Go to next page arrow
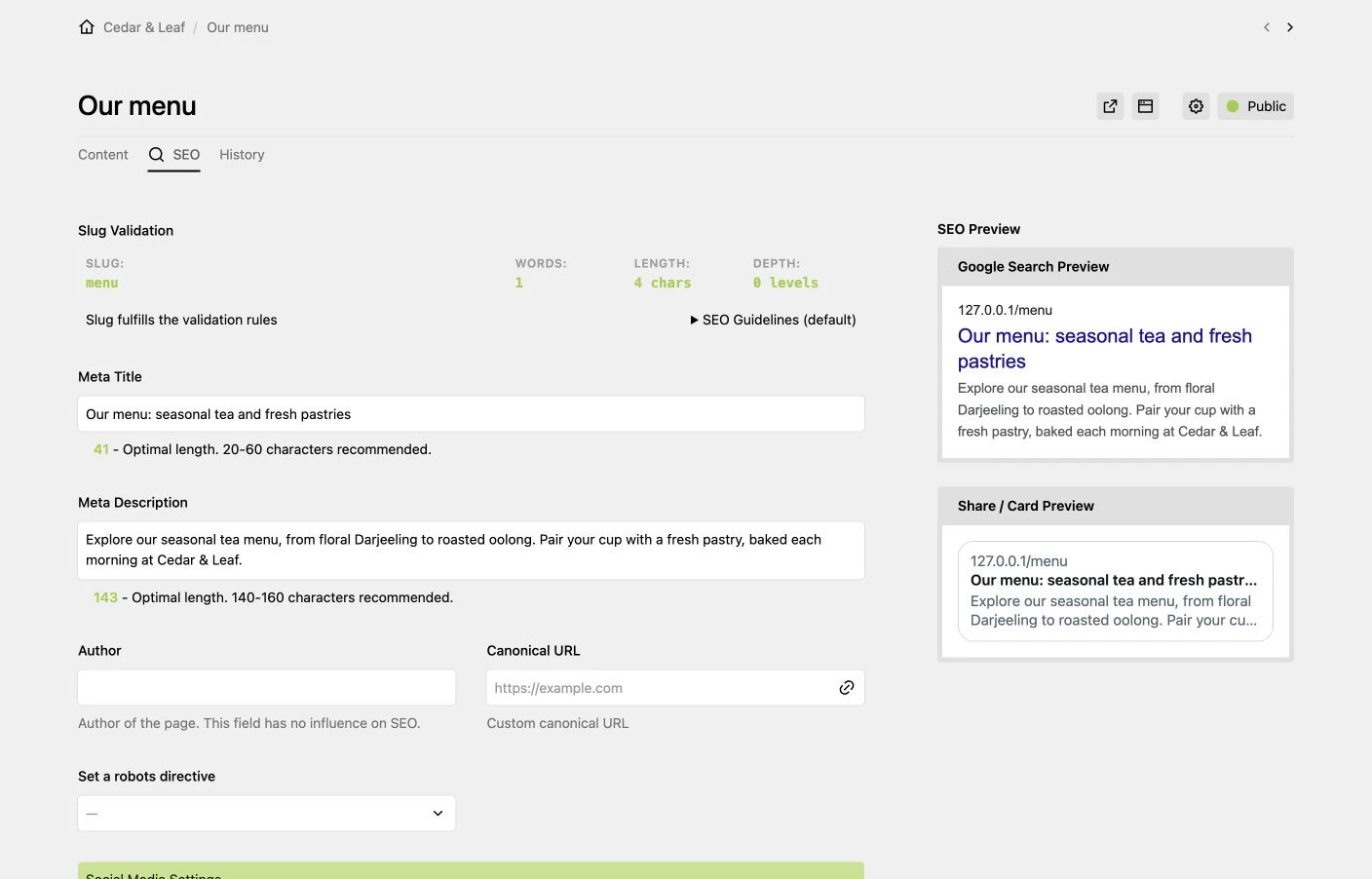 click(x=1289, y=27)
